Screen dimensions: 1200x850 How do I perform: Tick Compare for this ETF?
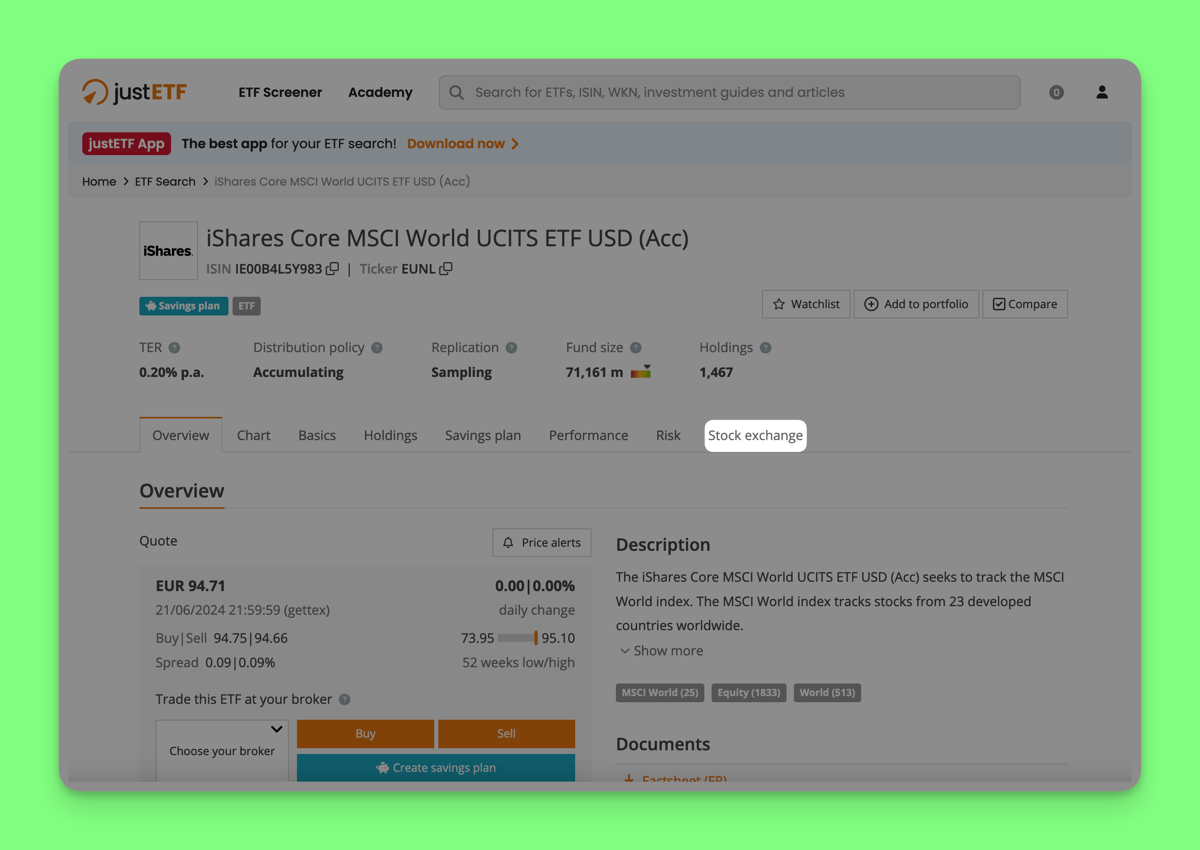point(1025,304)
